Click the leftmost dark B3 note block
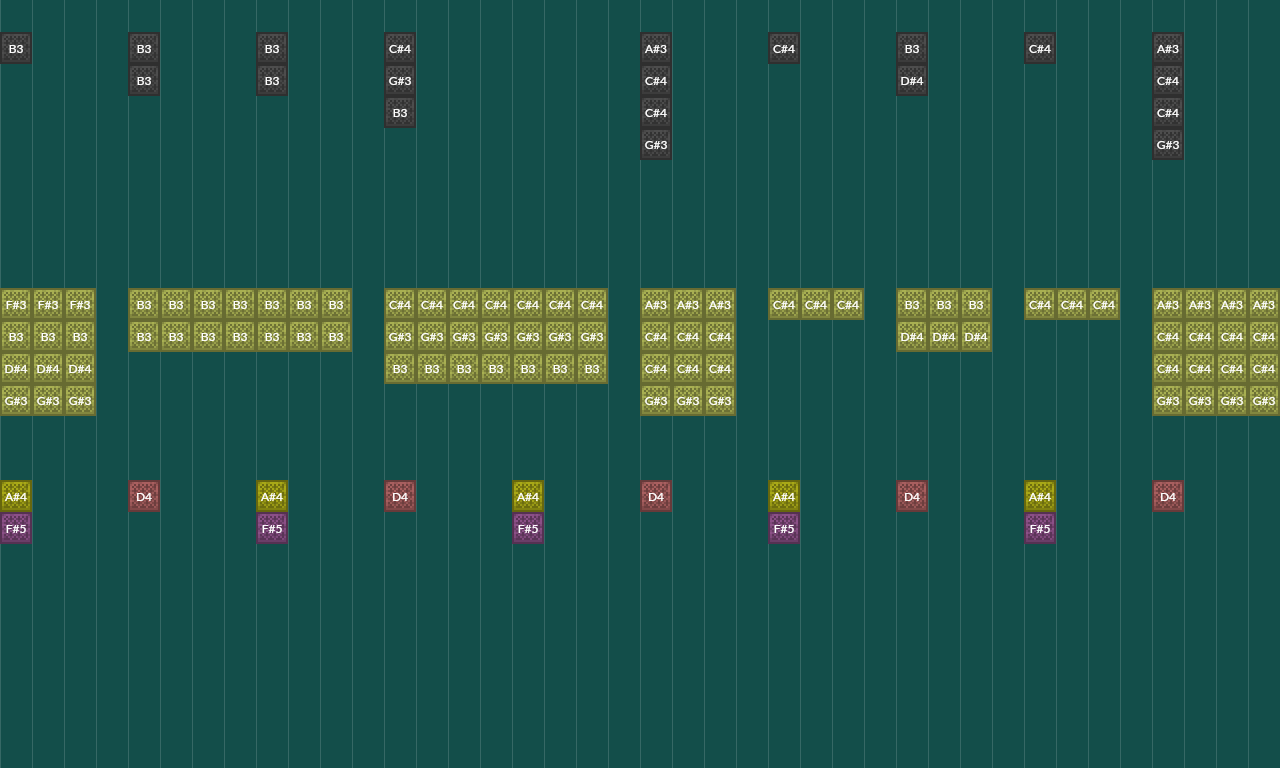This screenshot has width=1280, height=768. pos(16,49)
